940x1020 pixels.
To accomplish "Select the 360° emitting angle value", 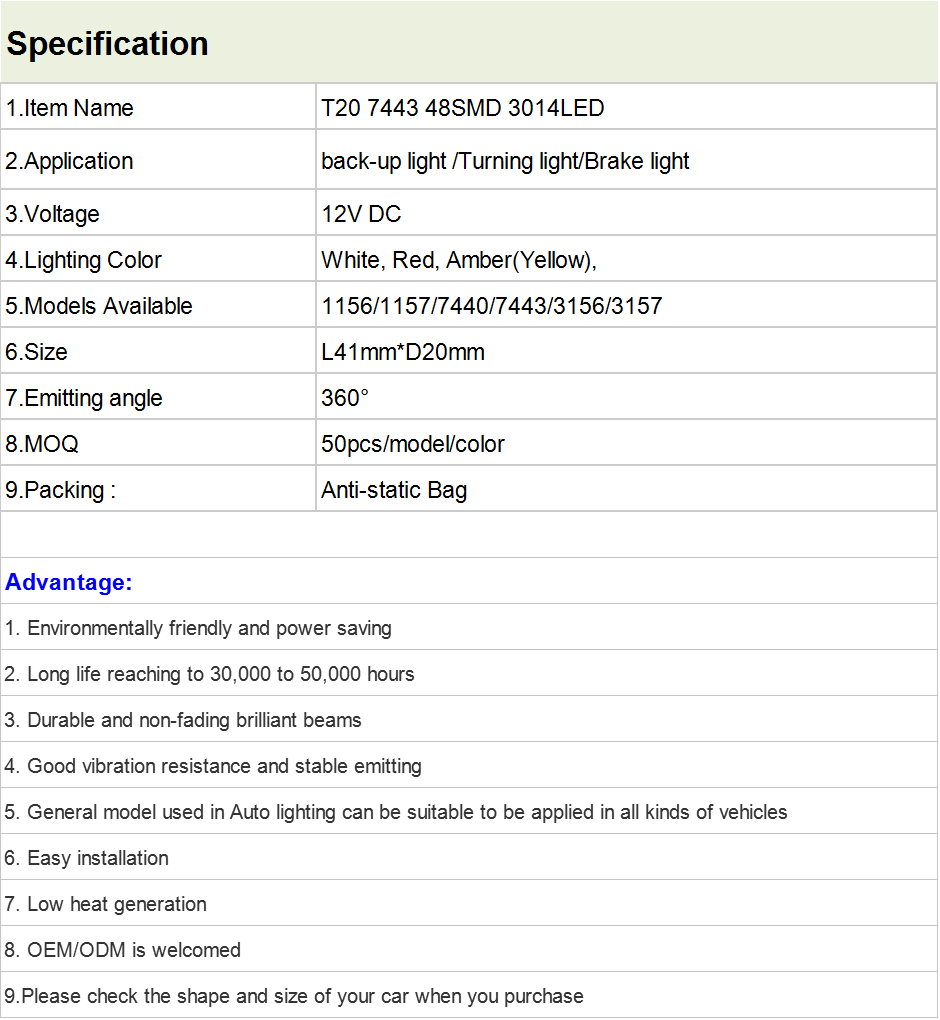I will click(345, 397).
